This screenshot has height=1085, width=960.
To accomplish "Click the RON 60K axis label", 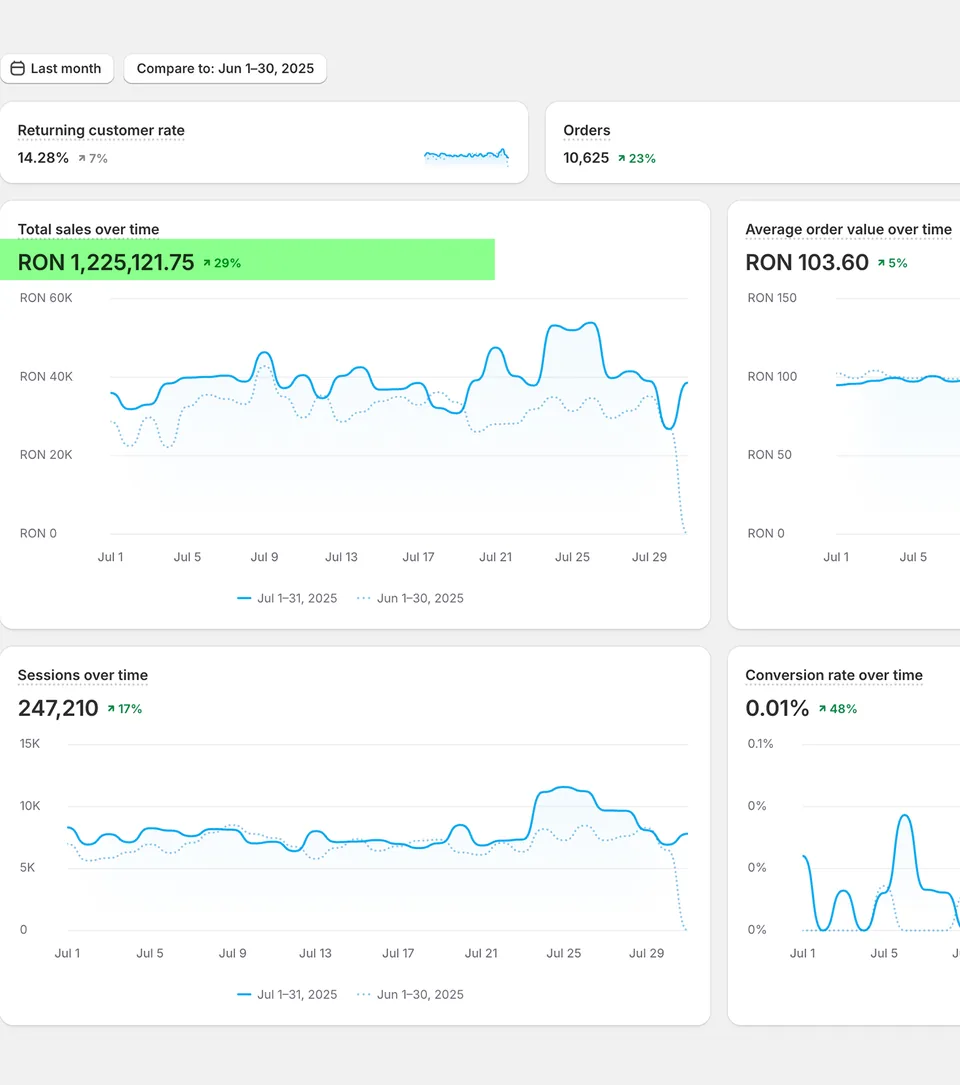I will (x=46, y=298).
